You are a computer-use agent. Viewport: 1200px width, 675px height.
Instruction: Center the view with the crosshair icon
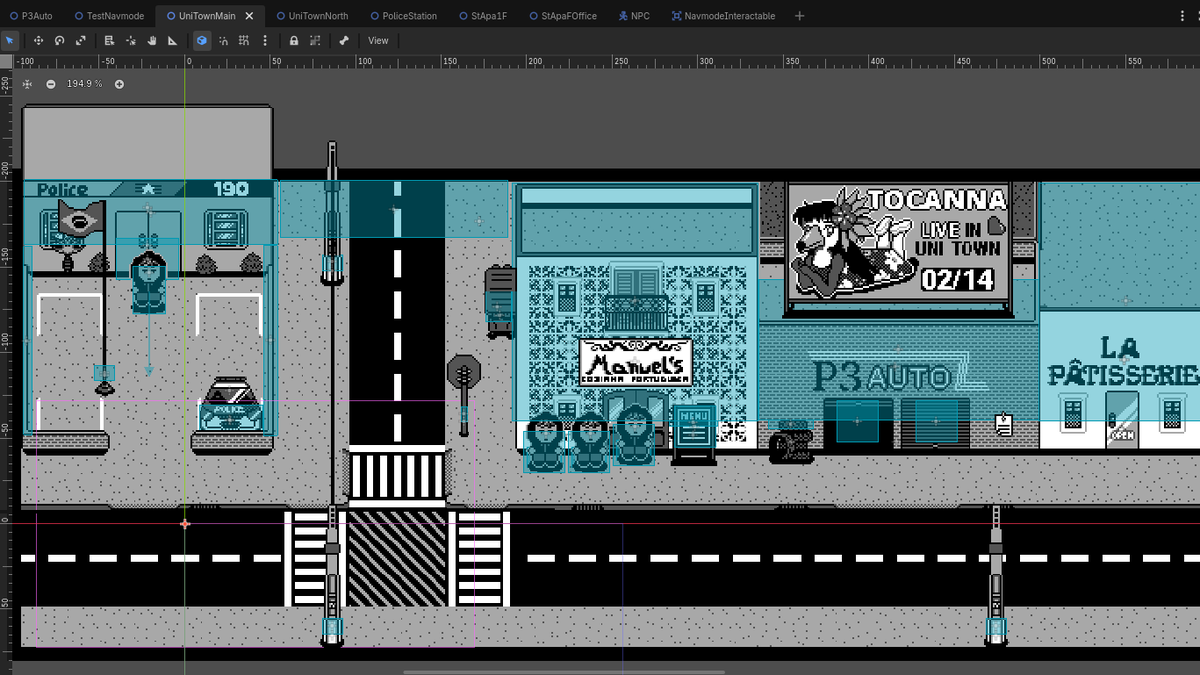[27, 84]
